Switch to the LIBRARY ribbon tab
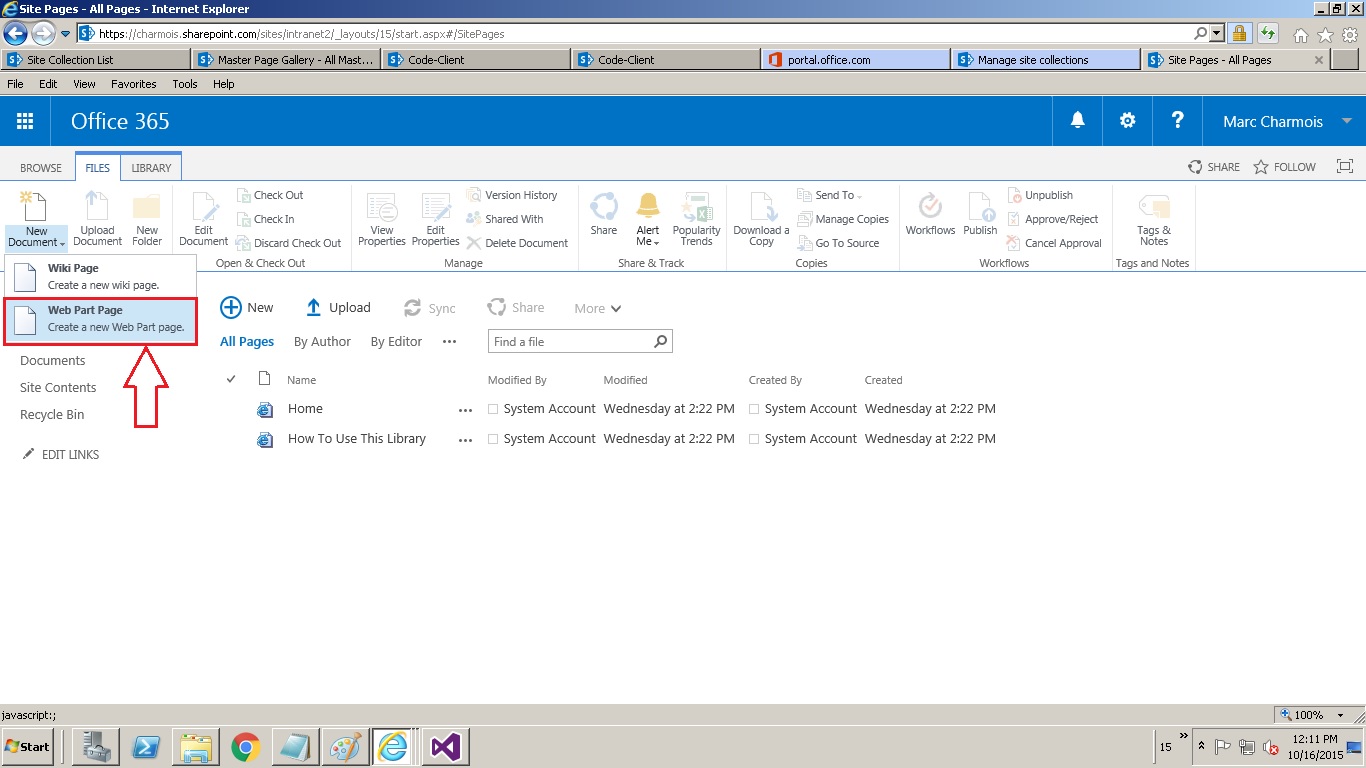 point(150,167)
